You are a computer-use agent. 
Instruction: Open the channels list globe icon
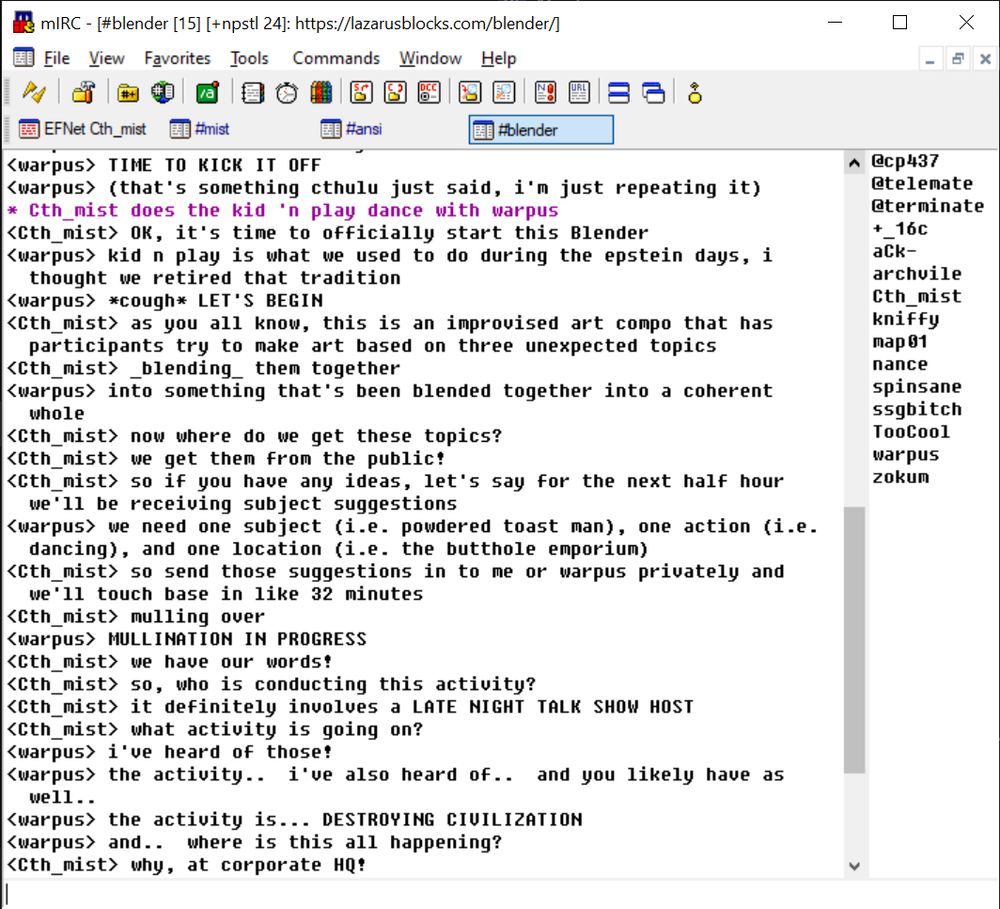pos(163,93)
